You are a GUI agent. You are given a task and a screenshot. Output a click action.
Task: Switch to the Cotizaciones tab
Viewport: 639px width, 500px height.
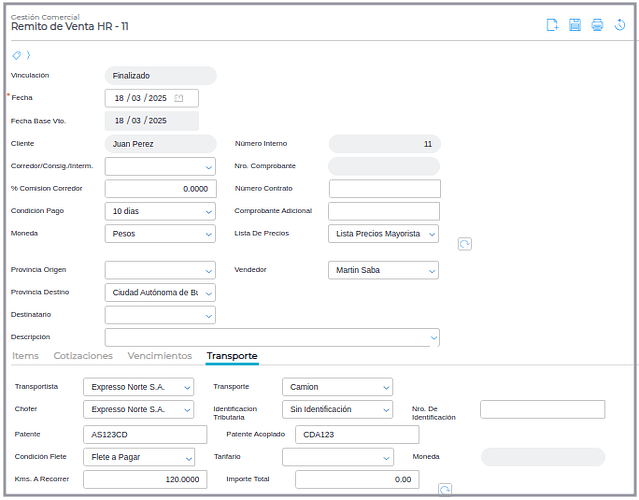point(83,356)
